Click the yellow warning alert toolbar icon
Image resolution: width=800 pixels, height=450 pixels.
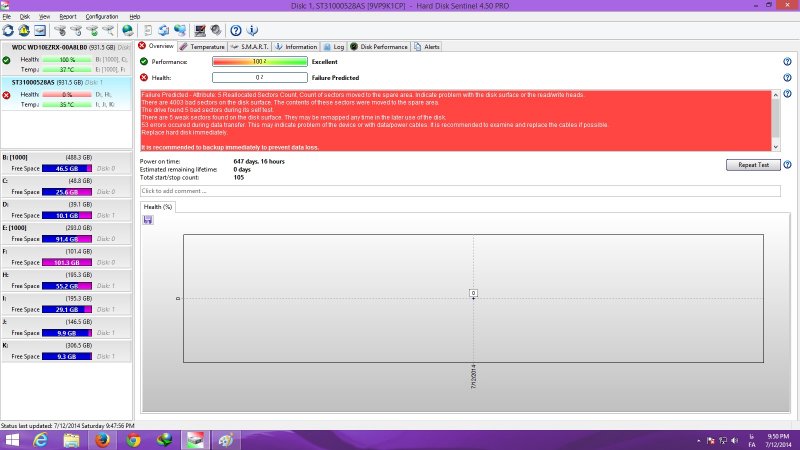(24, 31)
